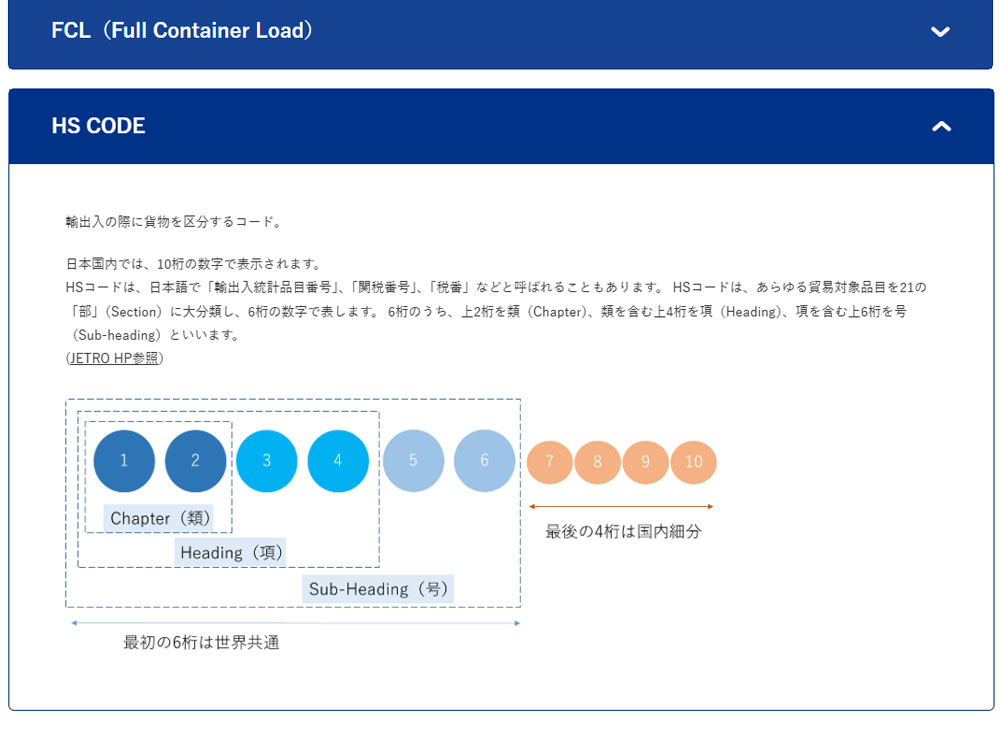1000x750 pixels.
Task: Click the cyan circle numbered 3
Action: point(267,460)
